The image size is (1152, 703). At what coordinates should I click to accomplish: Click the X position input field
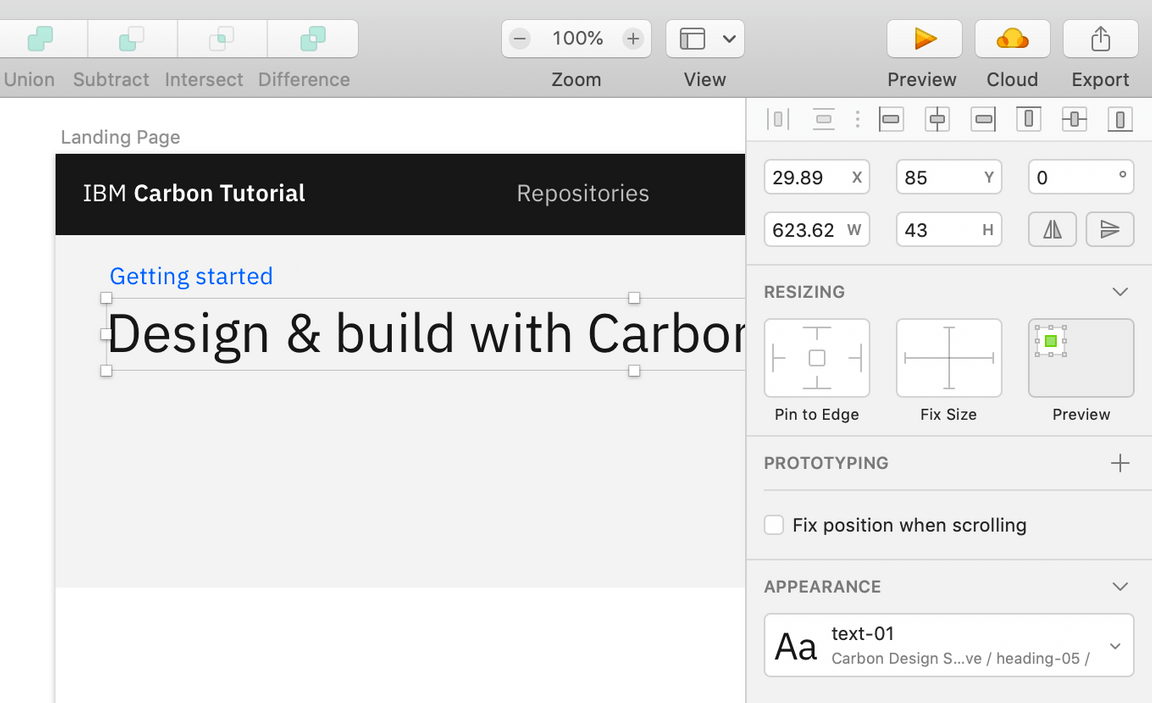808,177
